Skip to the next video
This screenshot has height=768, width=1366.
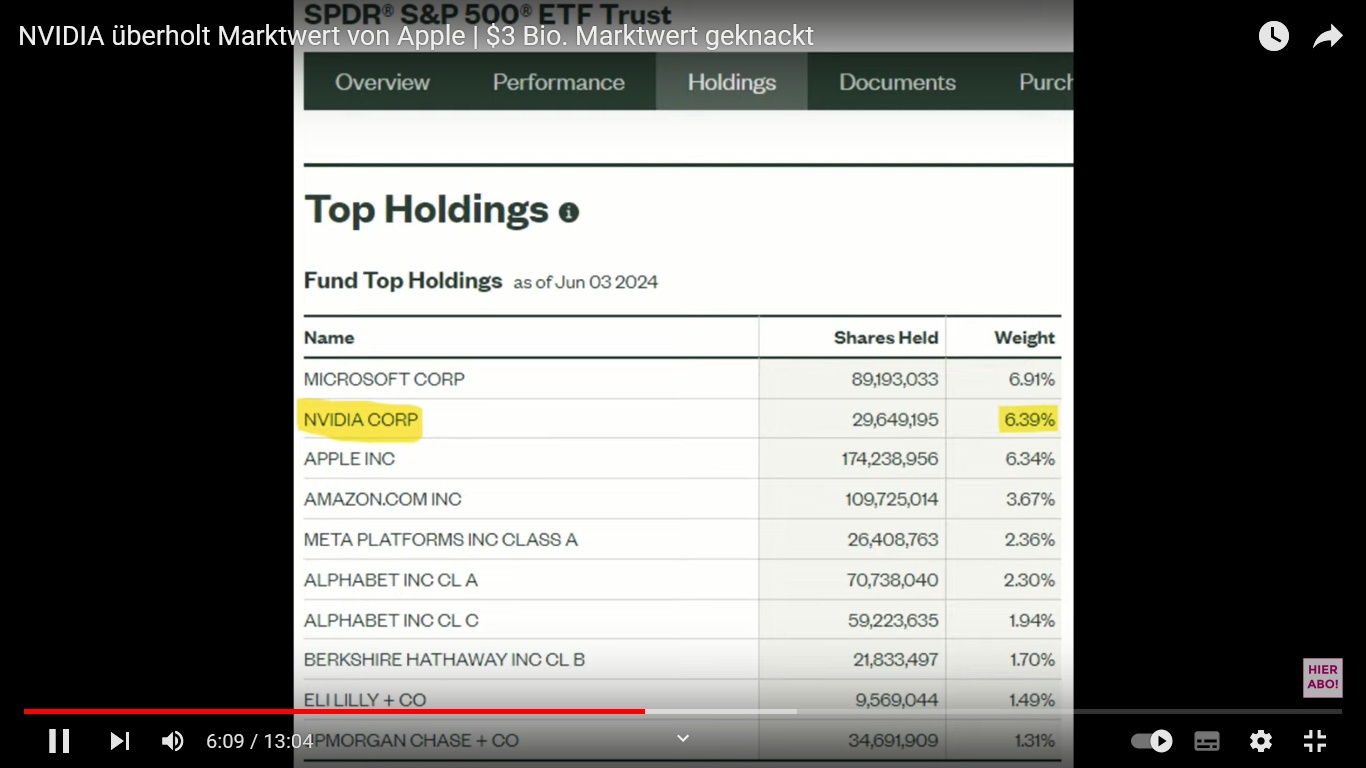(x=120, y=741)
